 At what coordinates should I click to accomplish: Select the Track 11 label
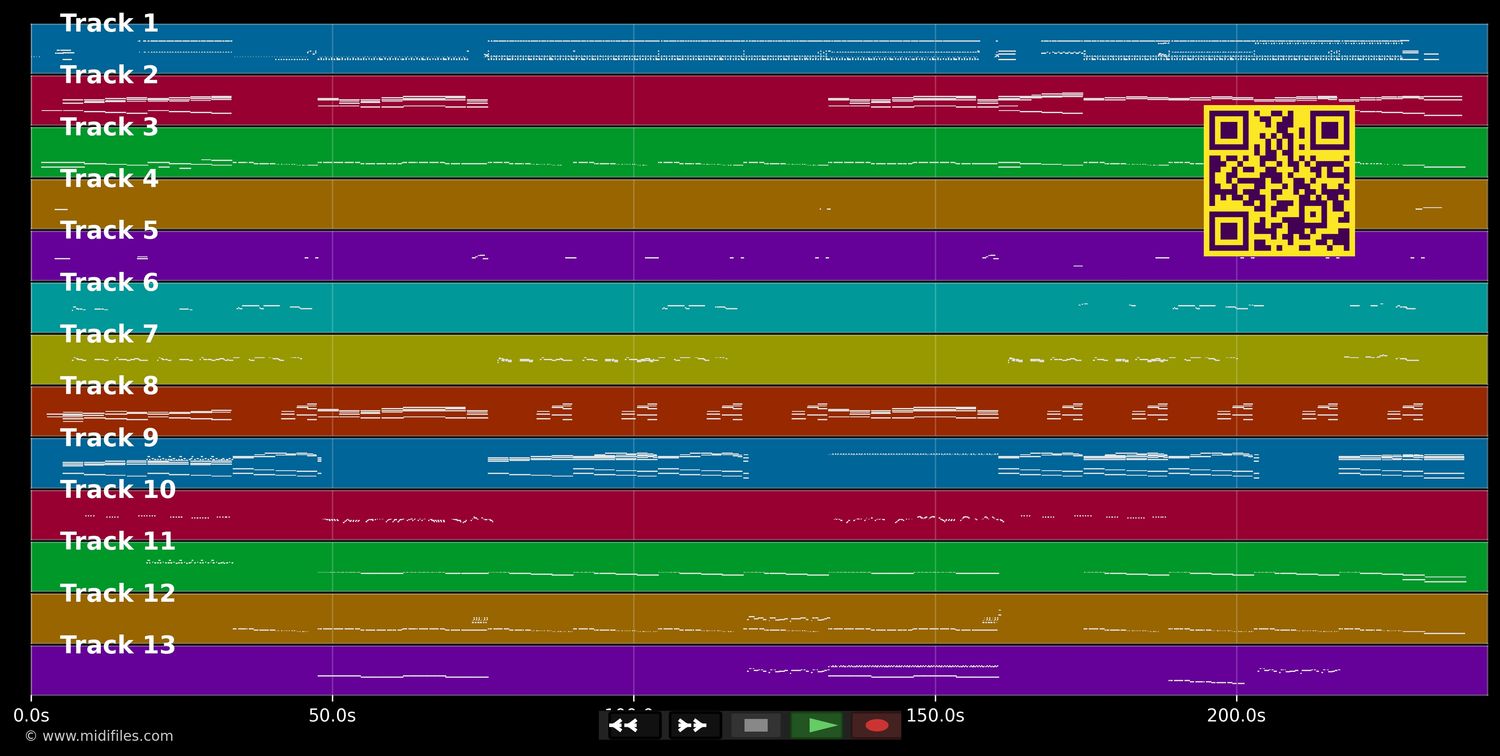click(118, 542)
